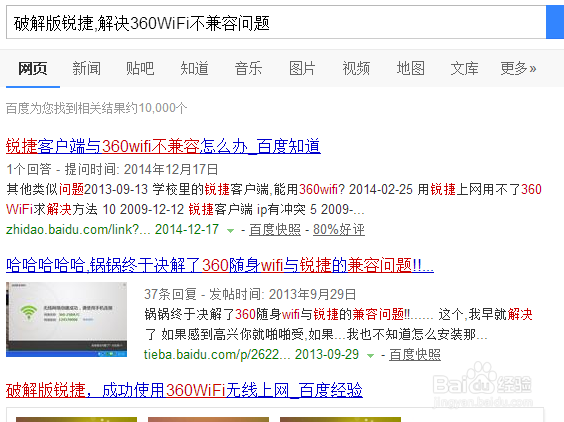
Task: Click the search box with 破解版锐捷 query
Action: pos(276,22)
